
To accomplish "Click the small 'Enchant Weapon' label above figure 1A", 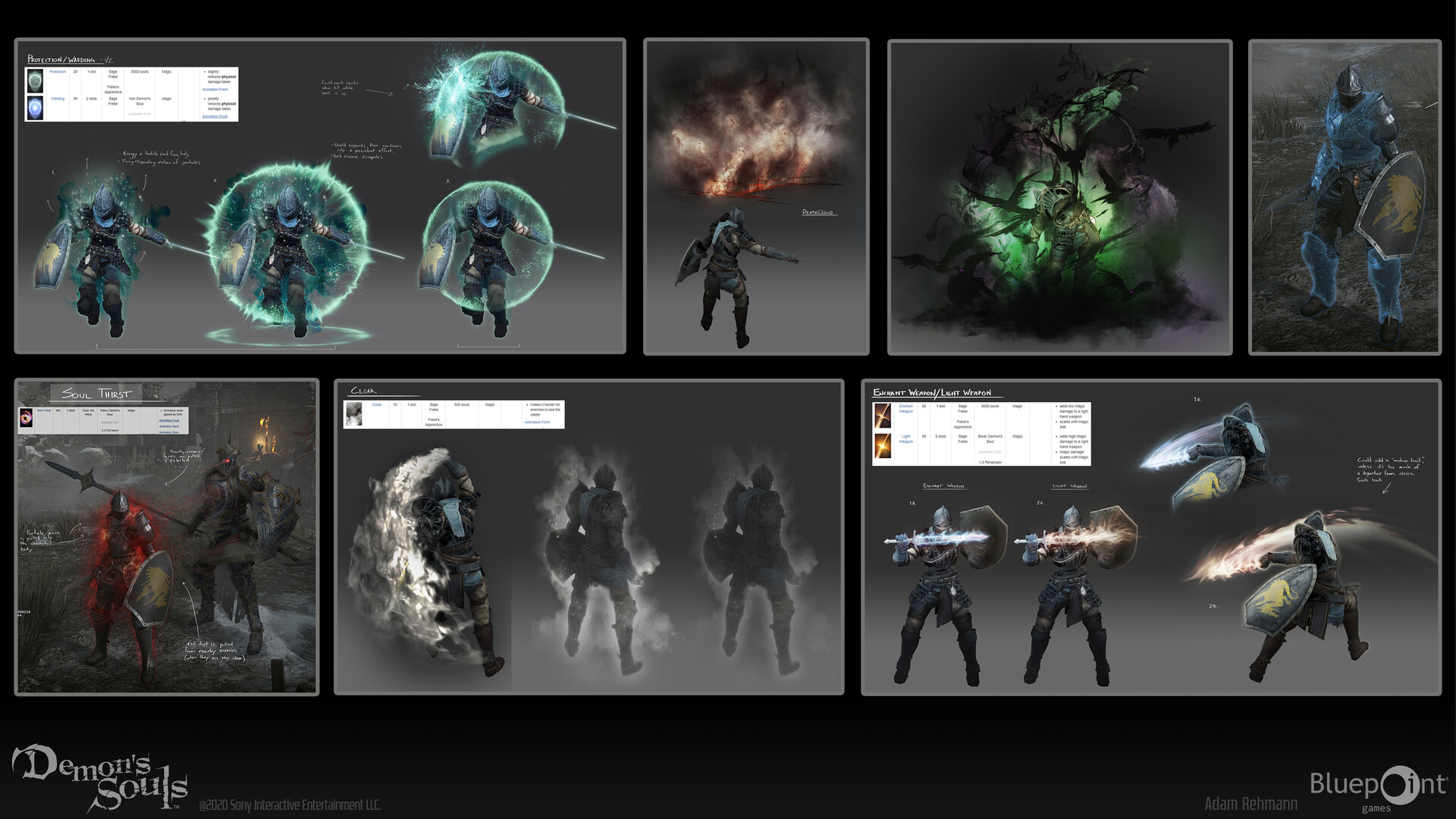I will [944, 486].
